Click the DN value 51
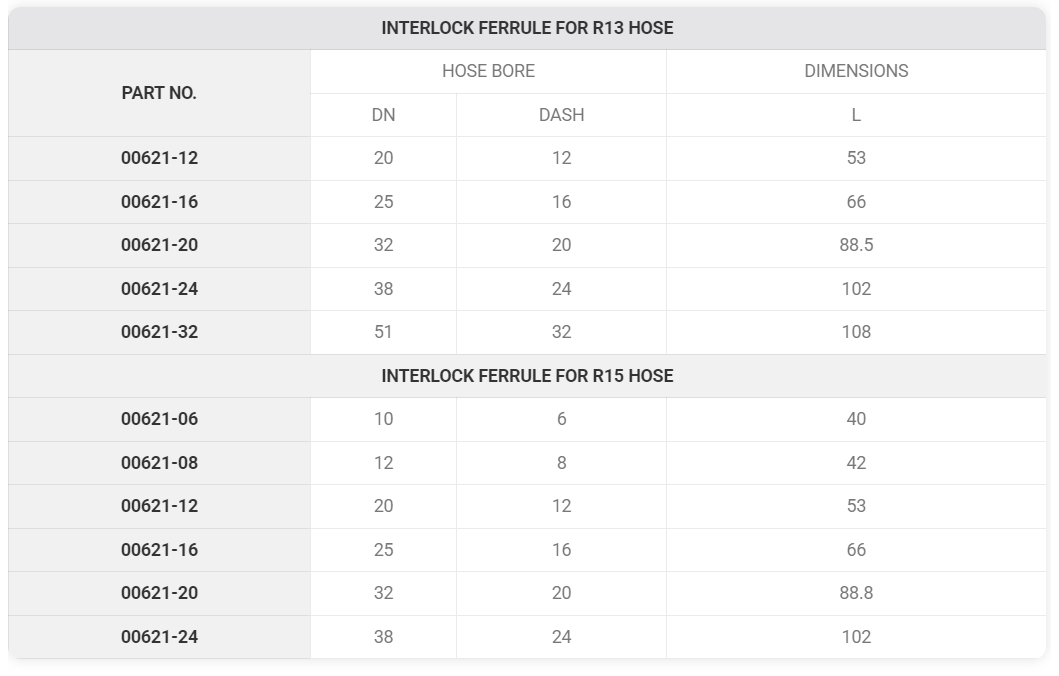Viewport: 1059px width, 676px height. [x=383, y=332]
